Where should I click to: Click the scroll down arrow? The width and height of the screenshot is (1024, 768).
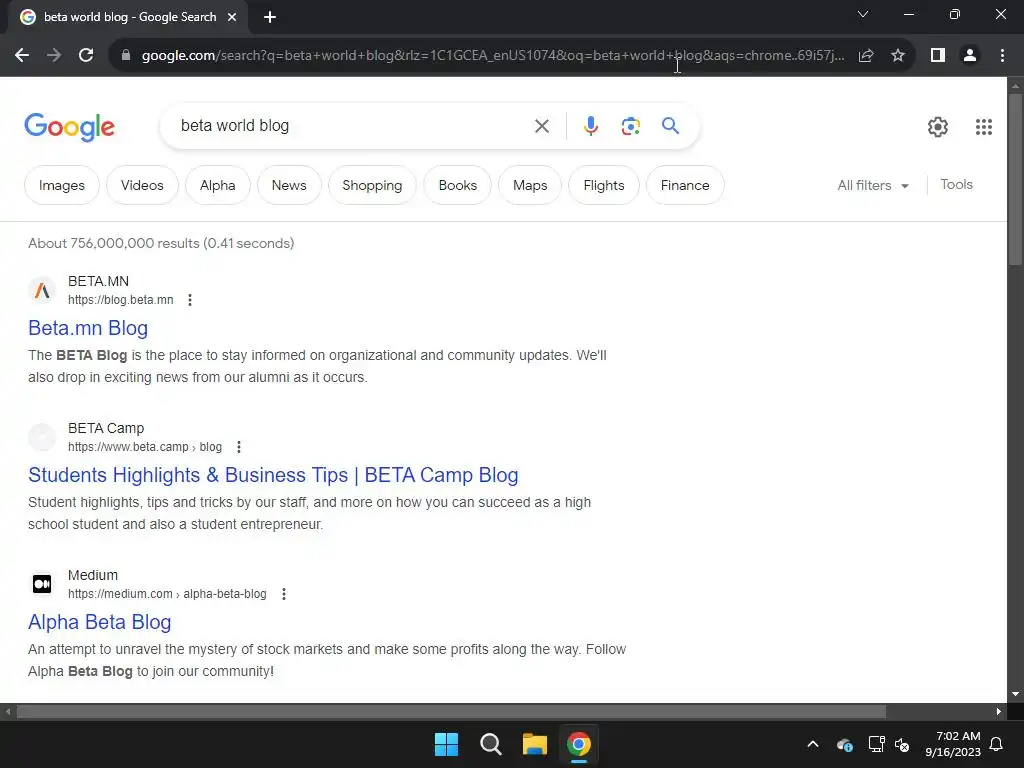pyautogui.click(x=1015, y=694)
